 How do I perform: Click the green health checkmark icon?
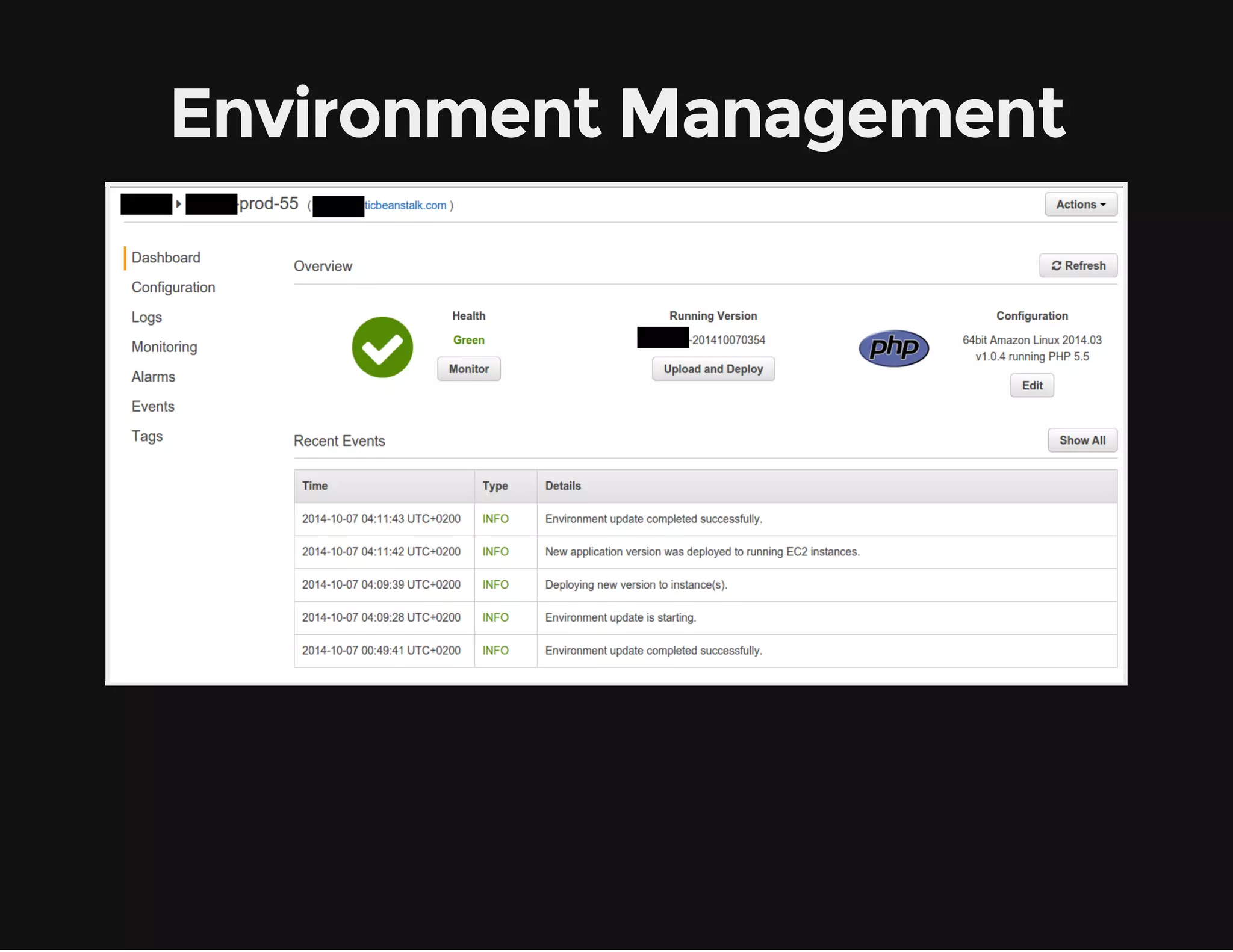click(x=382, y=347)
